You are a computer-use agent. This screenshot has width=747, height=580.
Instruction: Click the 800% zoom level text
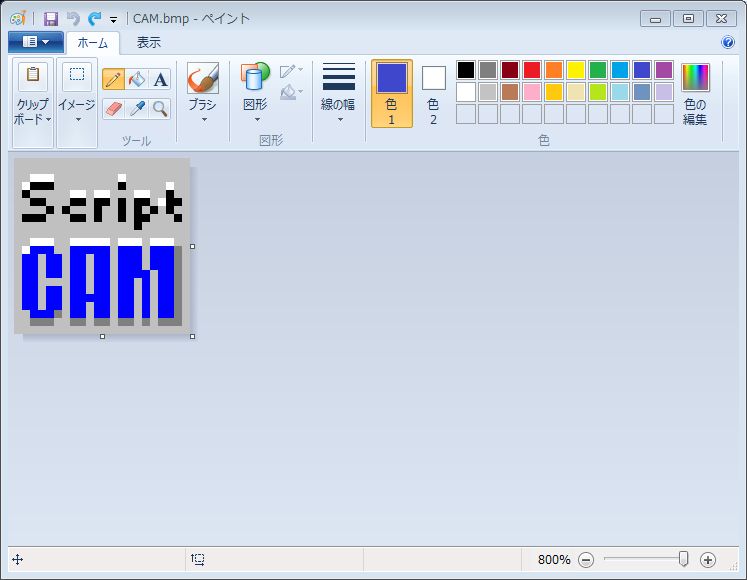point(554,560)
